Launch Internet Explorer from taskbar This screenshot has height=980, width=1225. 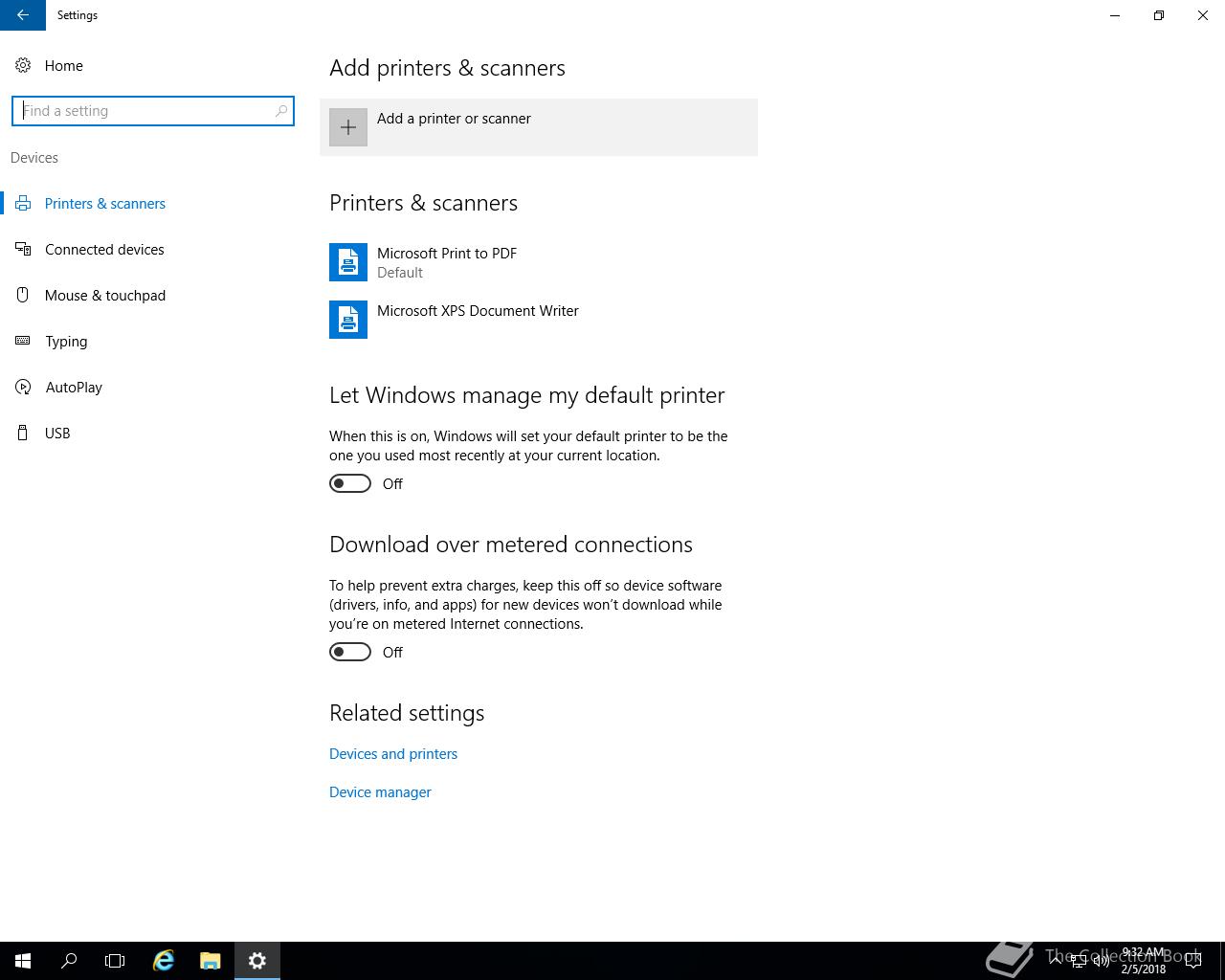click(x=164, y=961)
